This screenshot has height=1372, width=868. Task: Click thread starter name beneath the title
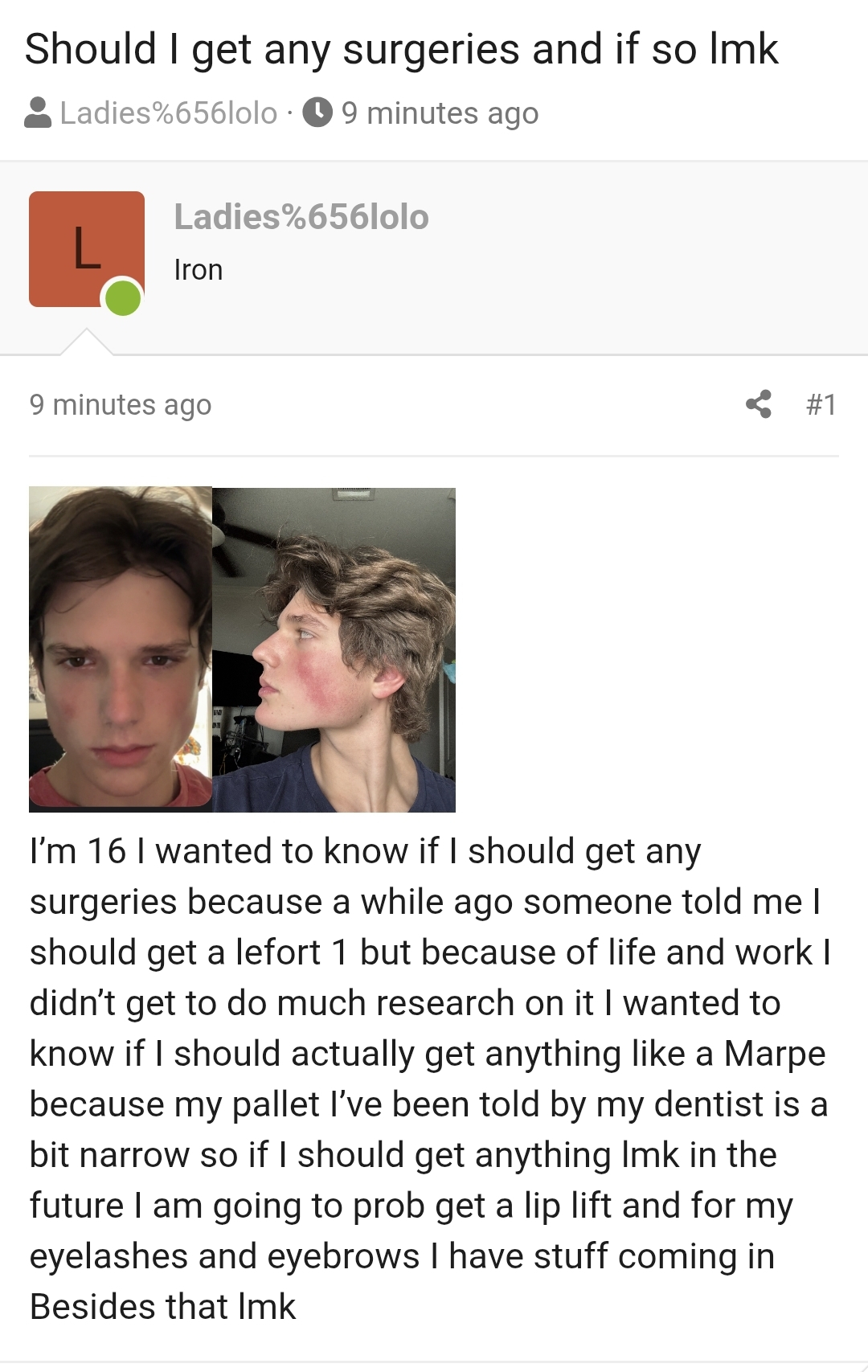tap(169, 113)
